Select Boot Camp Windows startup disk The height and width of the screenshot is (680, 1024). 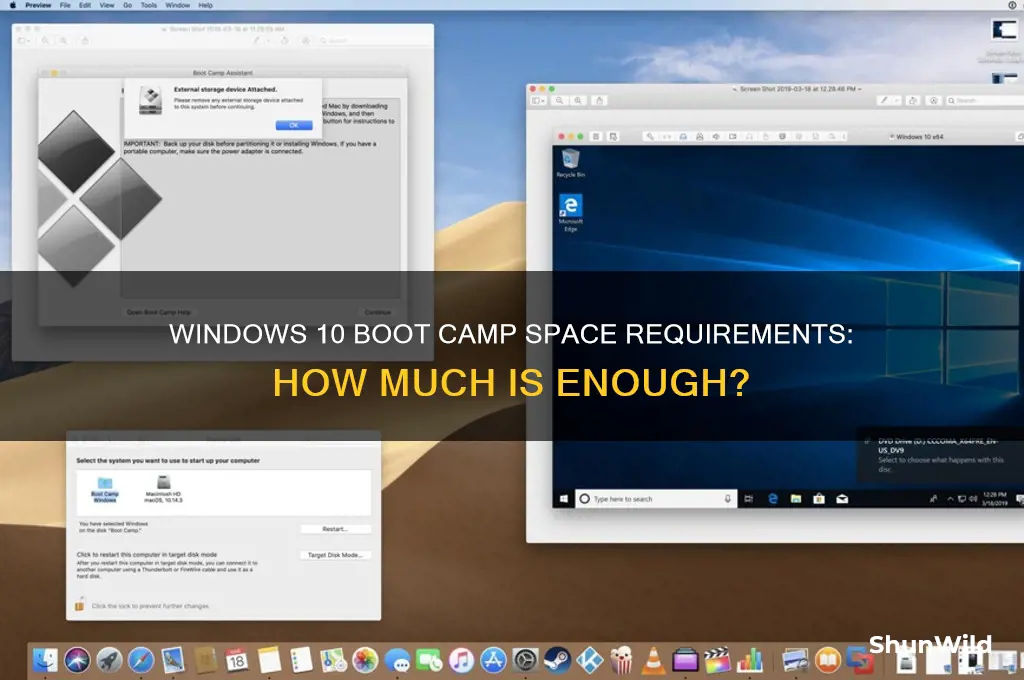pyautogui.click(x=104, y=489)
